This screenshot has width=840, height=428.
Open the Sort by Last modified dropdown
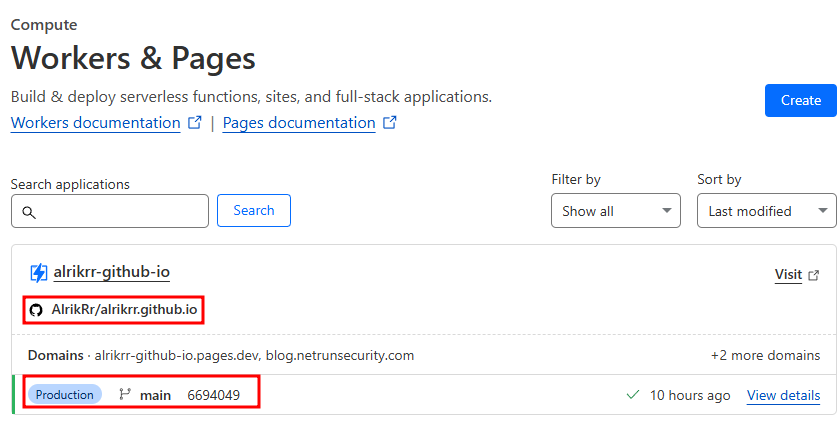(766, 211)
